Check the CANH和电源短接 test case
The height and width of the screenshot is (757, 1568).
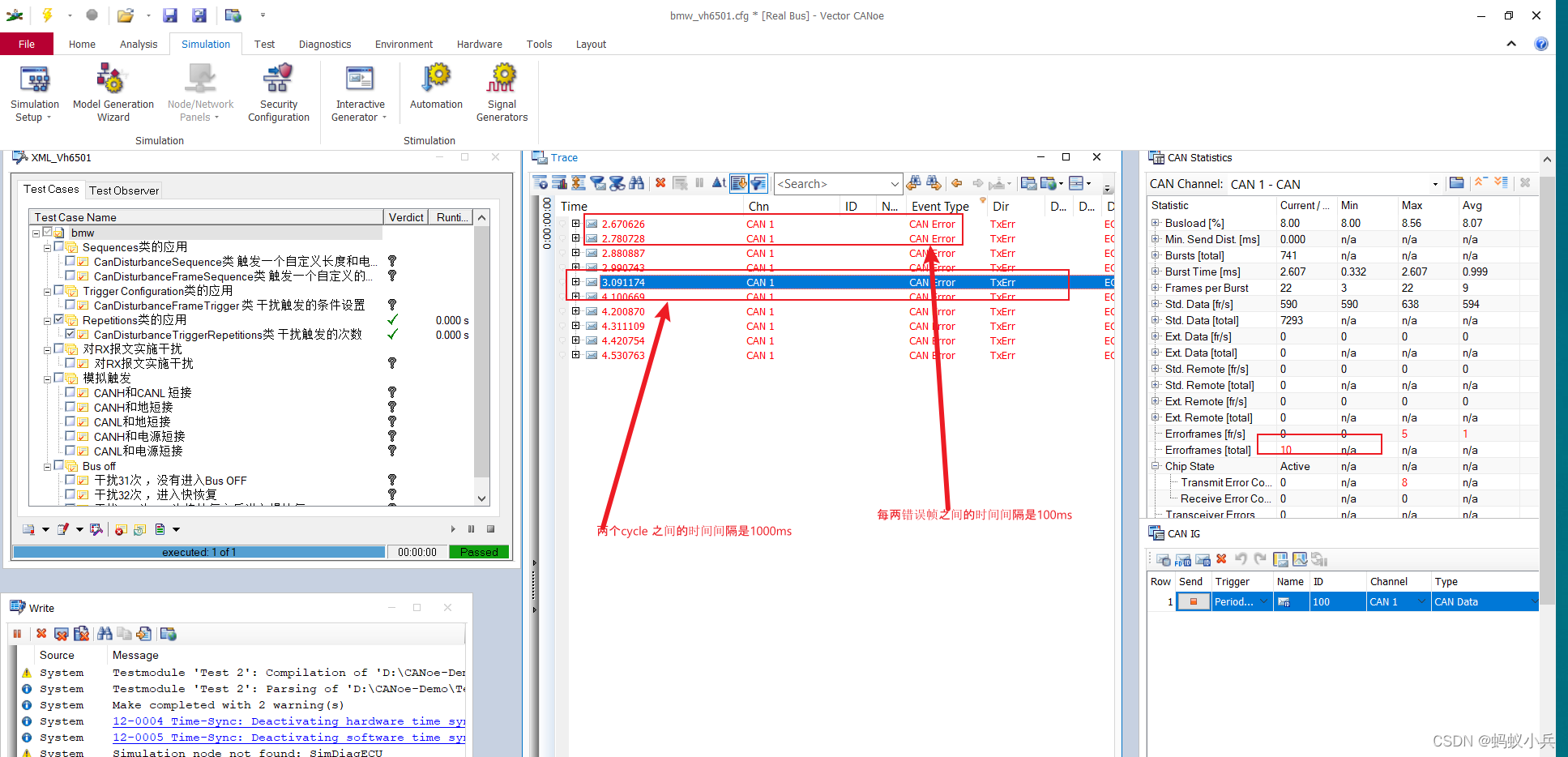(70, 436)
